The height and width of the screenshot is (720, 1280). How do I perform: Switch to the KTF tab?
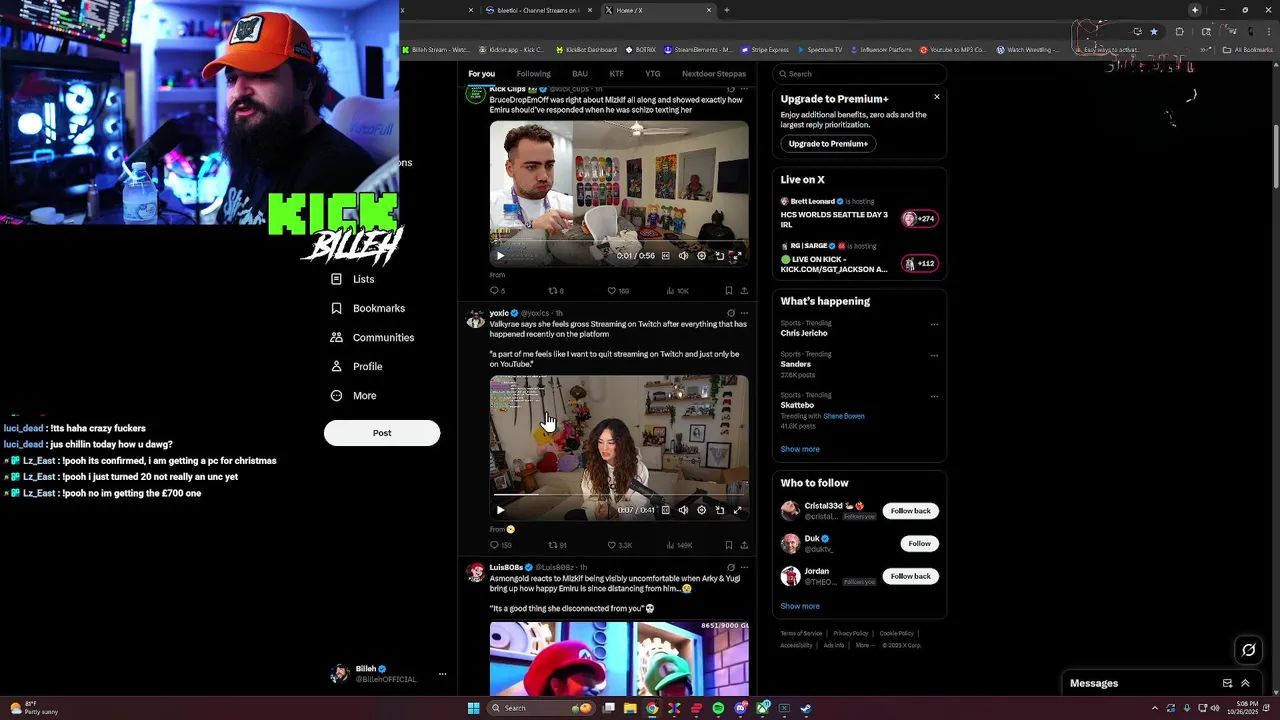[x=616, y=74]
